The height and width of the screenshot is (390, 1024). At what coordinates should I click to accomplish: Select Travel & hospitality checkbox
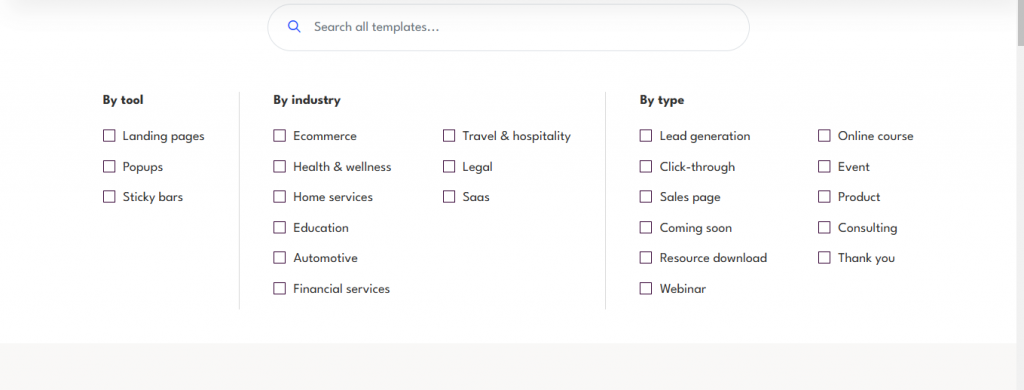click(x=449, y=136)
